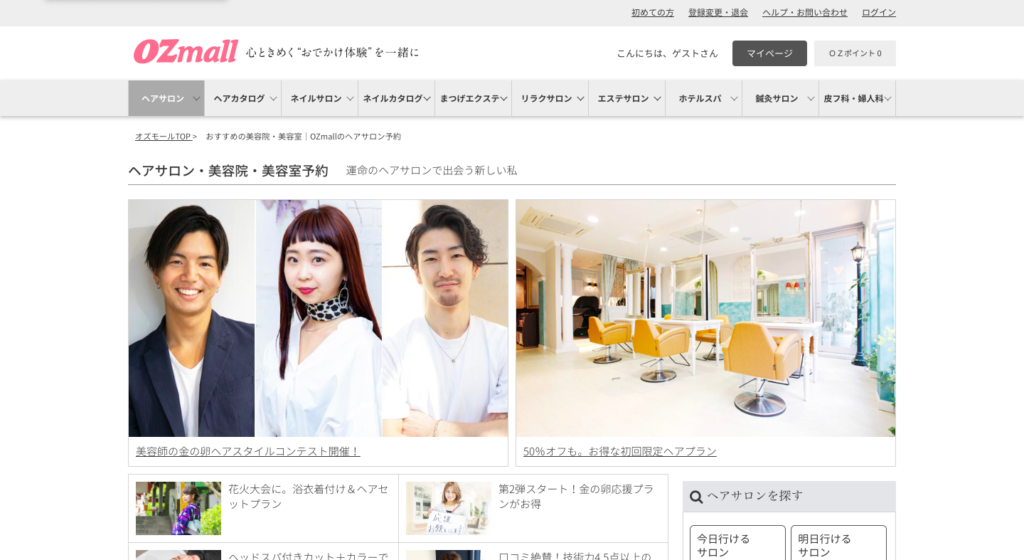Image resolution: width=1024 pixels, height=560 pixels.
Task: Open the 登録変更・退会 link
Action: [x=718, y=12]
